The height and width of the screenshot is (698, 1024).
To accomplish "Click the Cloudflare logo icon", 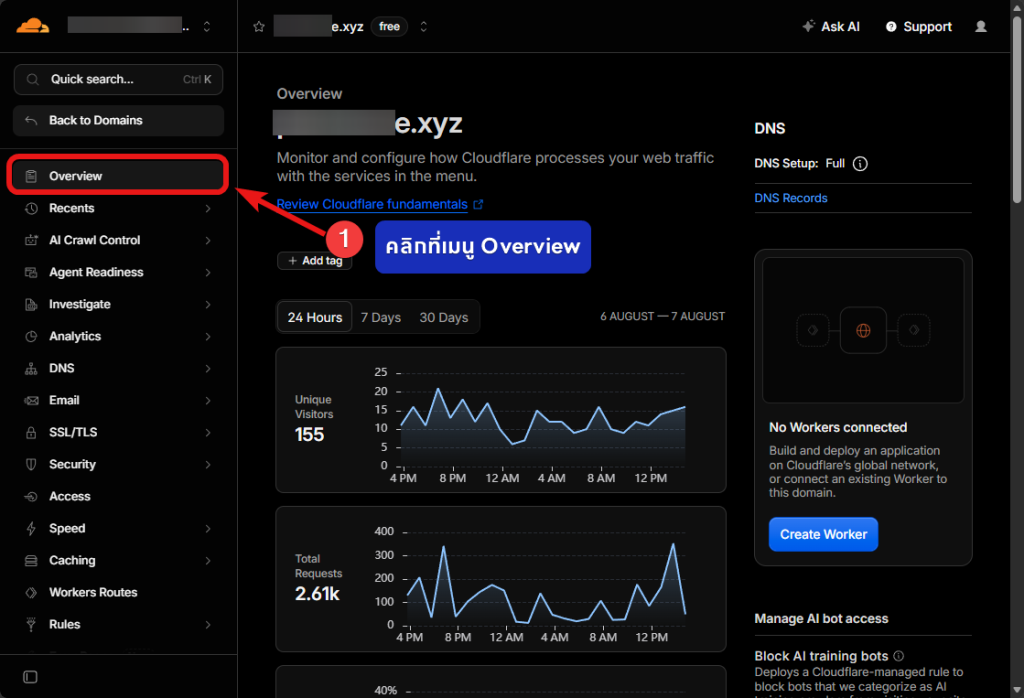I will pyautogui.click(x=33, y=26).
